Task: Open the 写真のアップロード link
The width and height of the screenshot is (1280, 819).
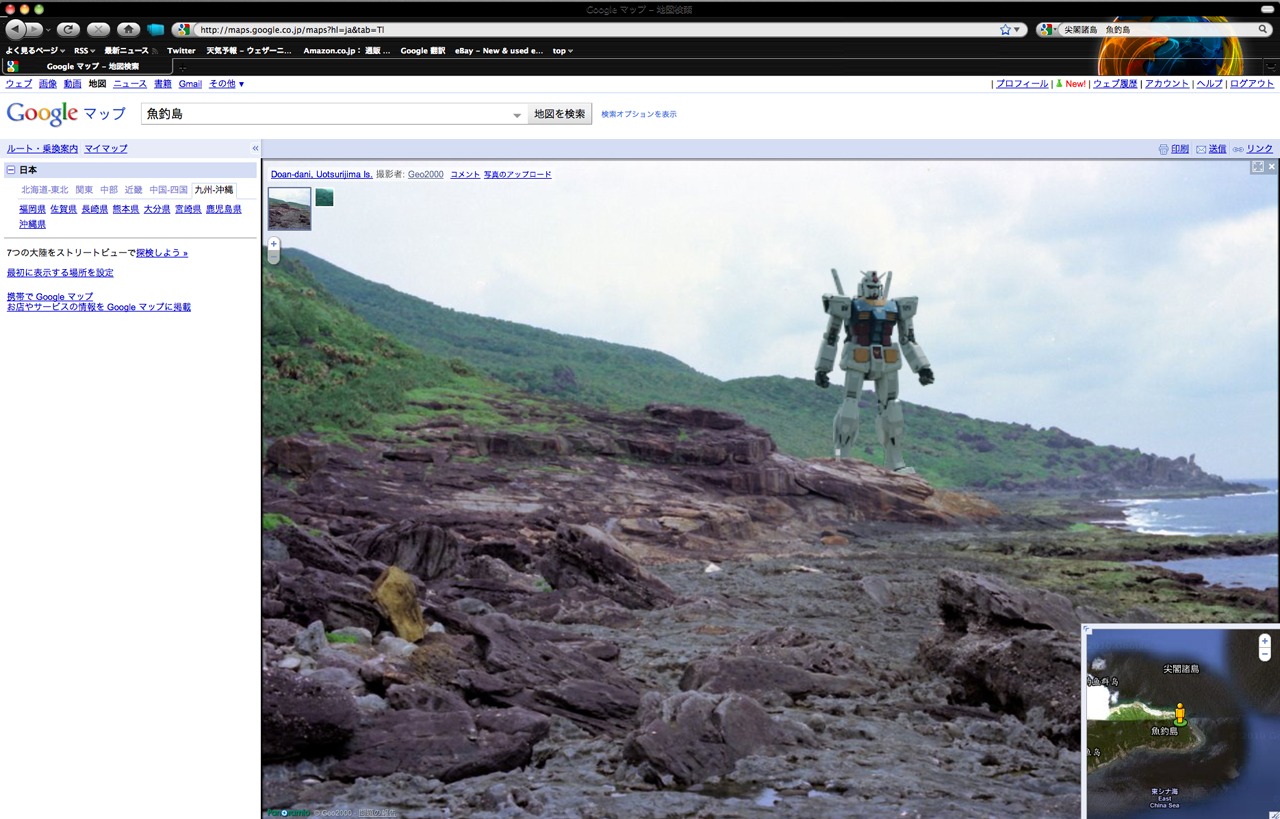Action: pyautogui.click(x=518, y=175)
